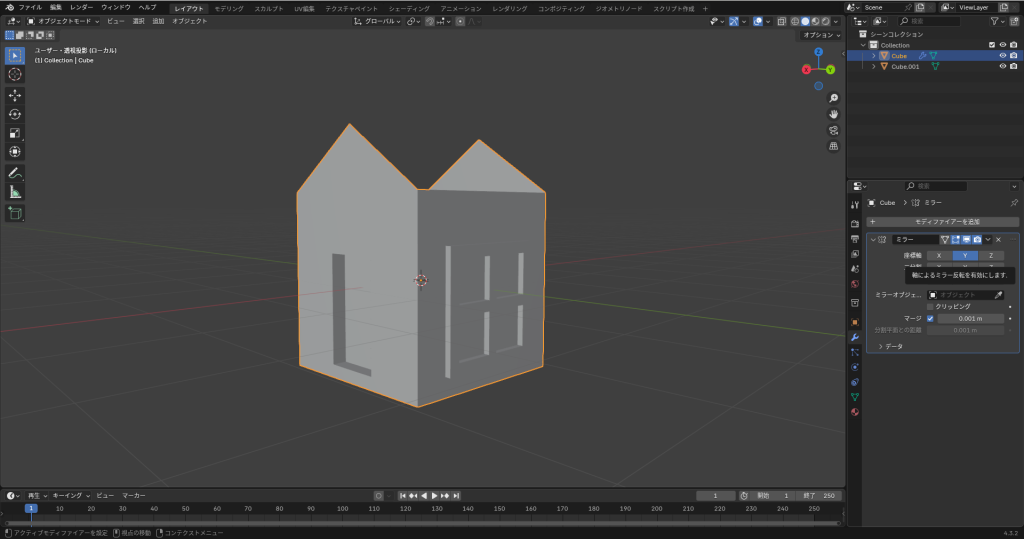Screen dimensions: 1024x539
Task: Click the 3D Cursor tool
Action: (x=15, y=74)
